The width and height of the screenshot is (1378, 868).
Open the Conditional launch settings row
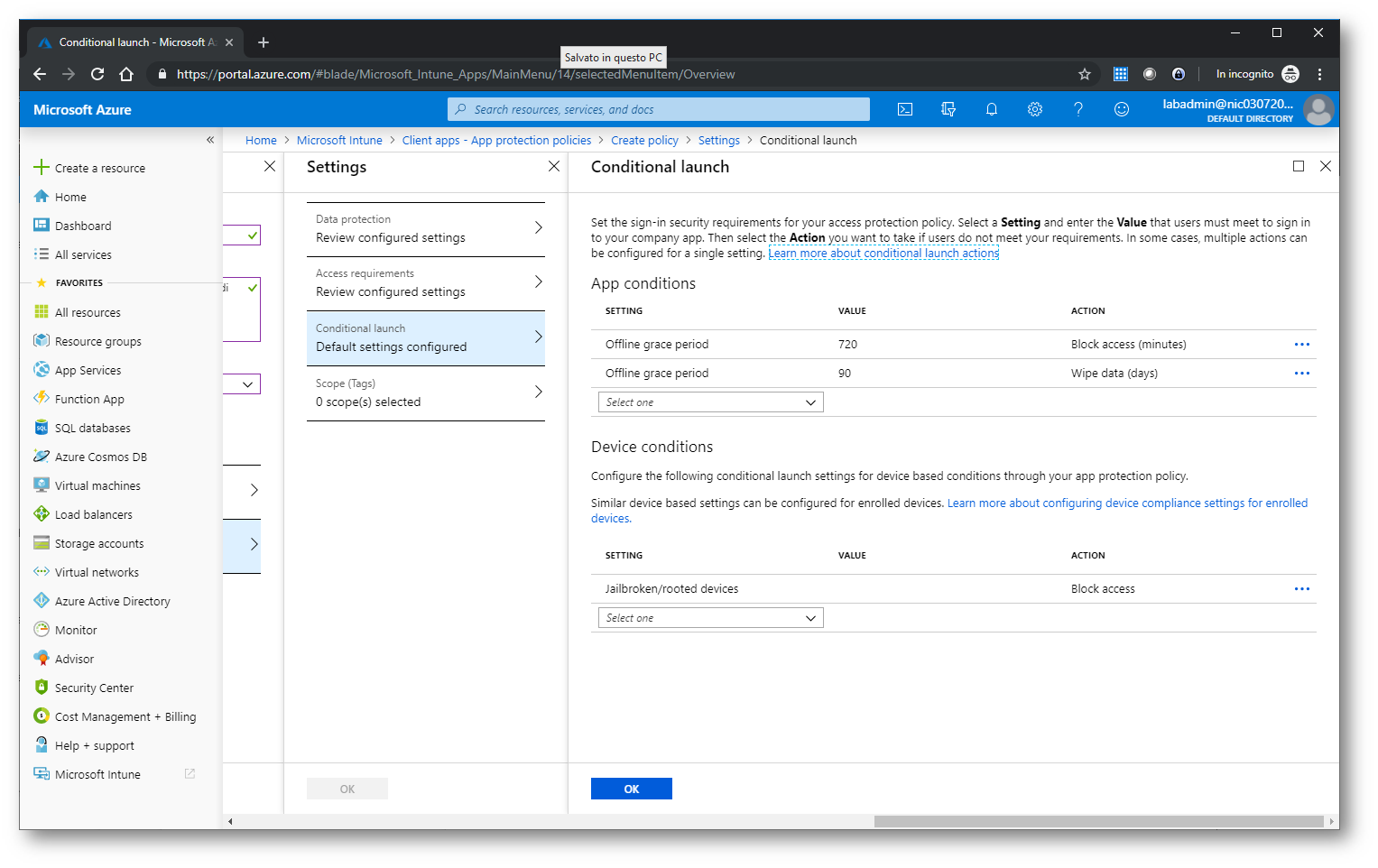pyautogui.click(x=426, y=338)
